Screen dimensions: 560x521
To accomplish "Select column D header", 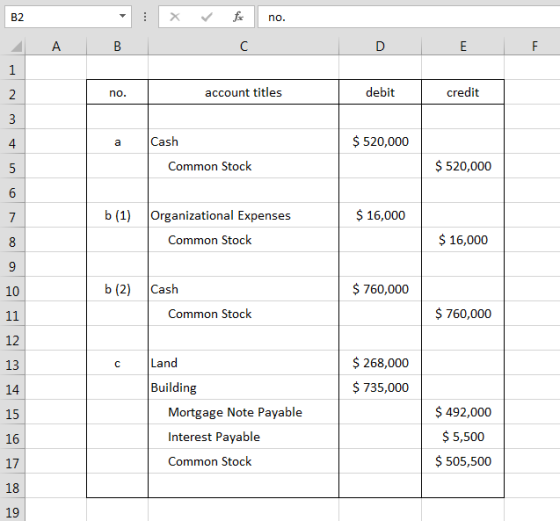I will pyautogui.click(x=380, y=46).
